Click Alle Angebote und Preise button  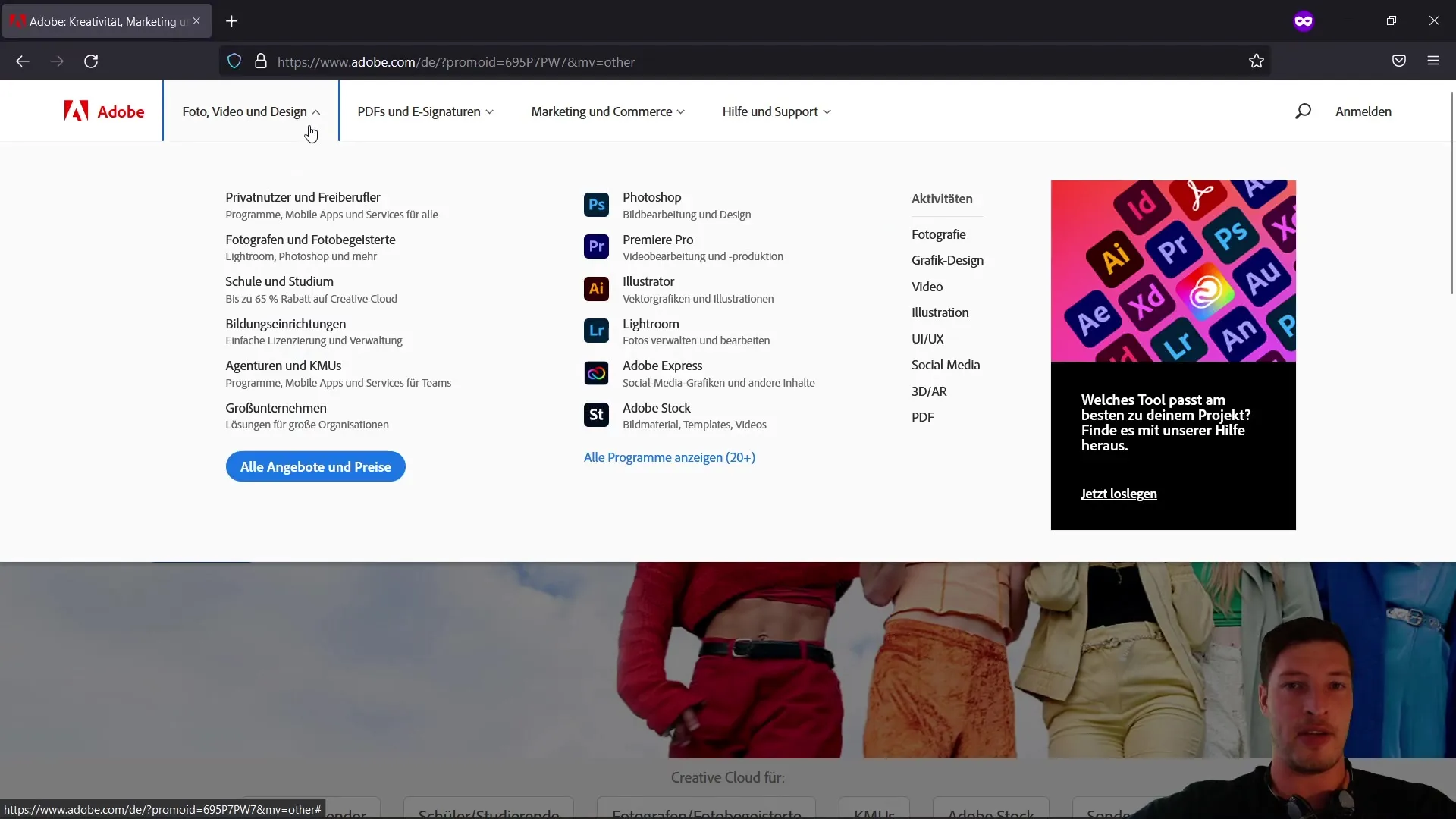click(x=315, y=466)
